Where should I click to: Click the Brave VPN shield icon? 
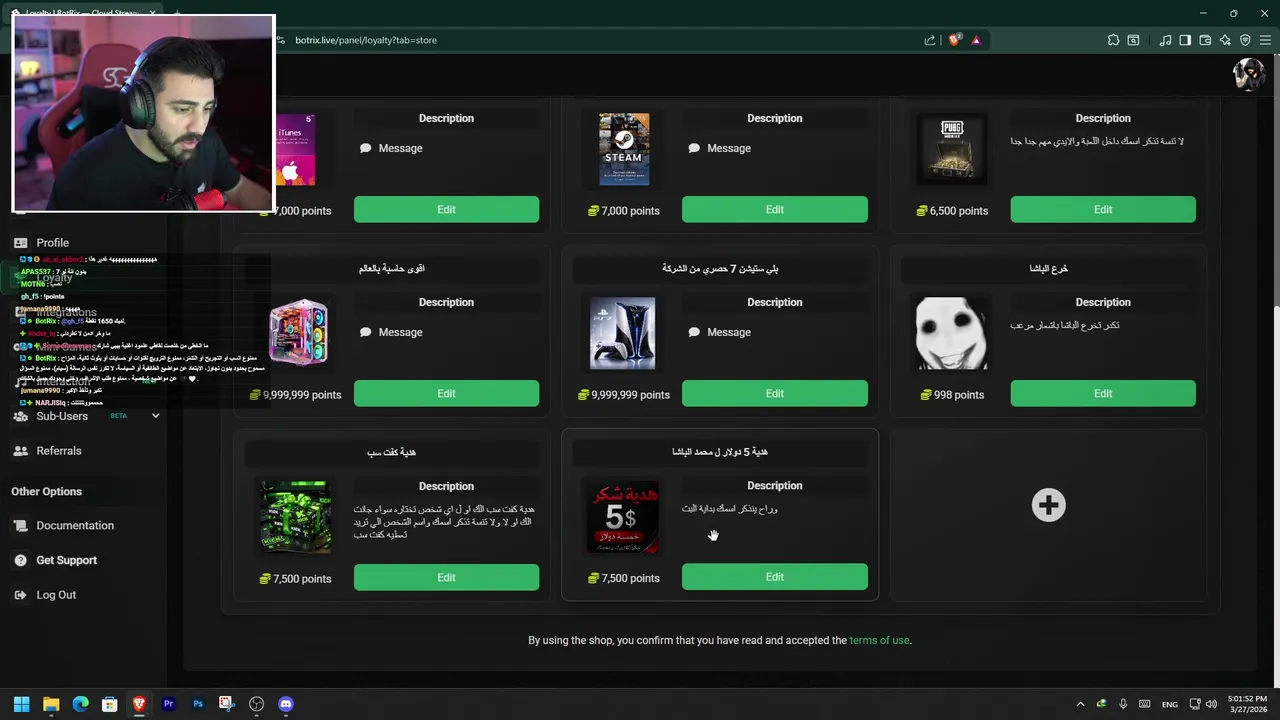pyautogui.click(x=1245, y=40)
